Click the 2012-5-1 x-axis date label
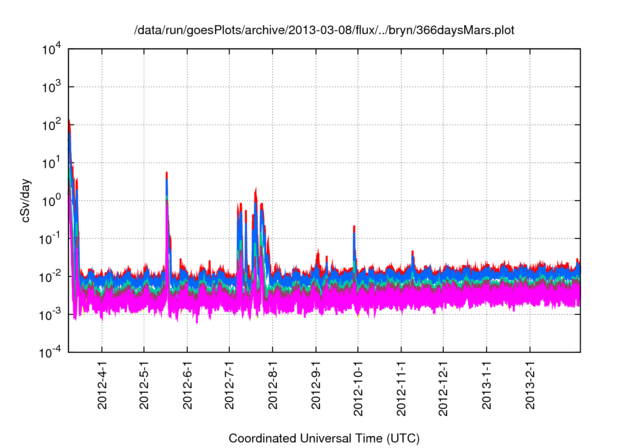Screen dimensions: 640x448 point(144,386)
